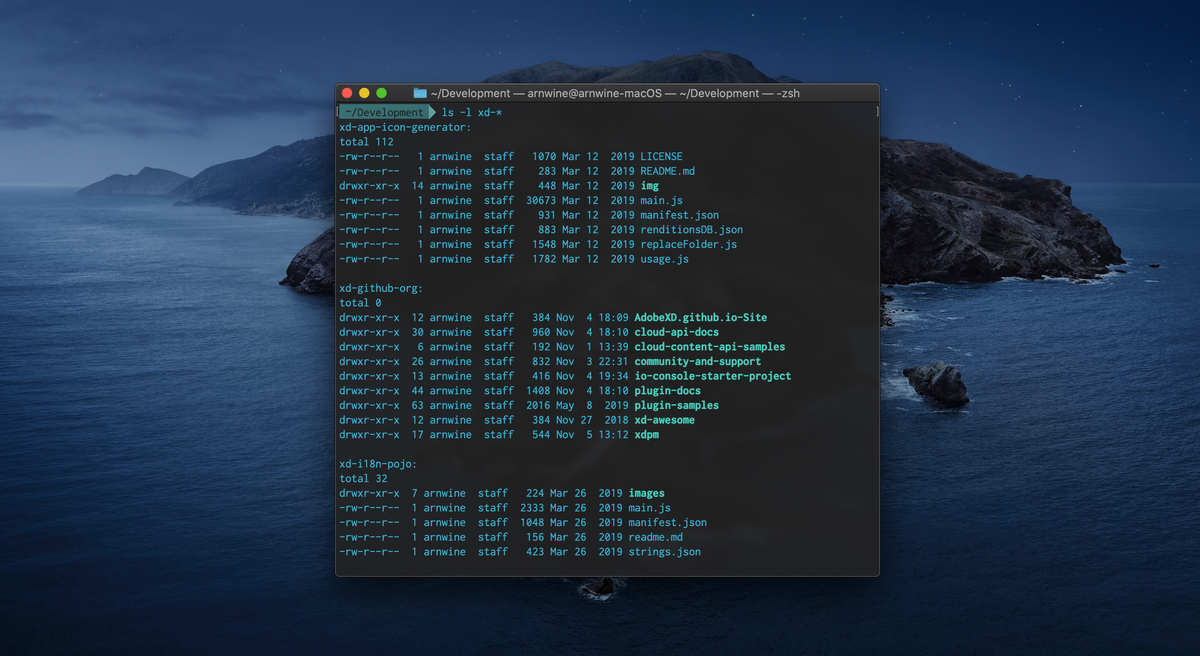This screenshot has height=656, width=1200.
Task: Click the 'ls -l xd-*' command text
Action: pyautogui.click(x=472, y=113)
